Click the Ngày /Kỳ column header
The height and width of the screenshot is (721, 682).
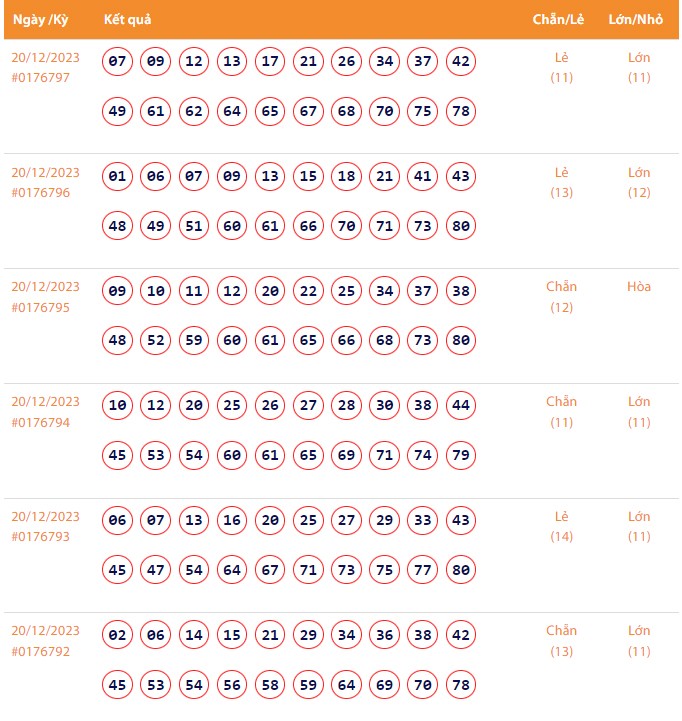pyautogui.click(x=39, y=20)
